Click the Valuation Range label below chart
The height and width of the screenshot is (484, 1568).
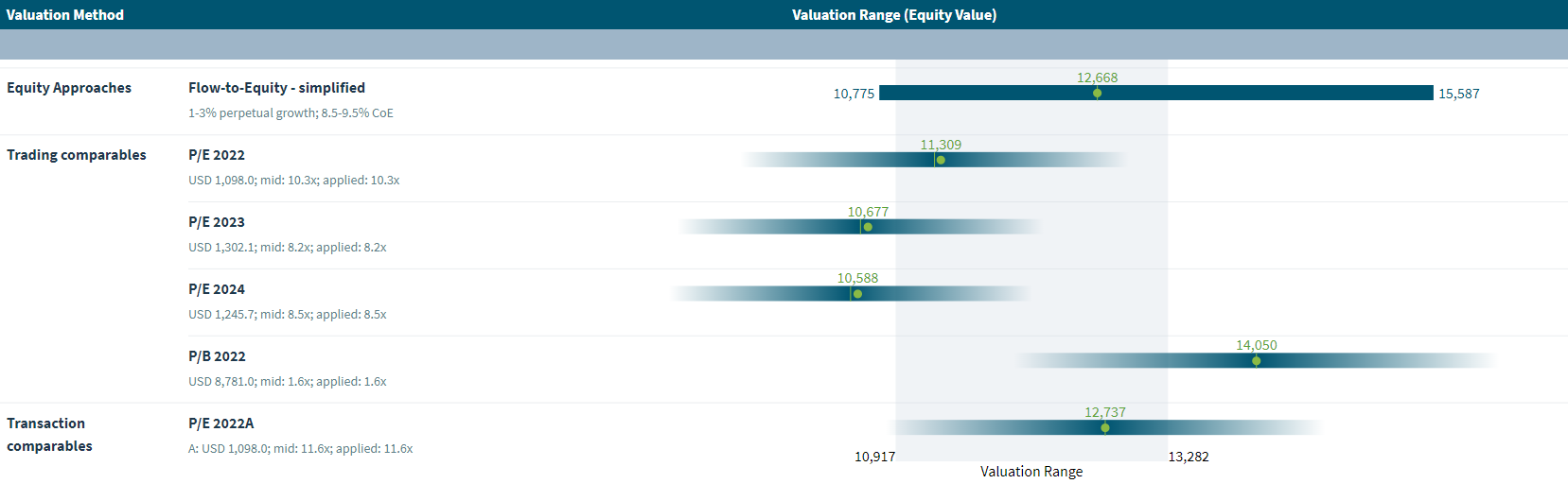tap(1031, 472)
